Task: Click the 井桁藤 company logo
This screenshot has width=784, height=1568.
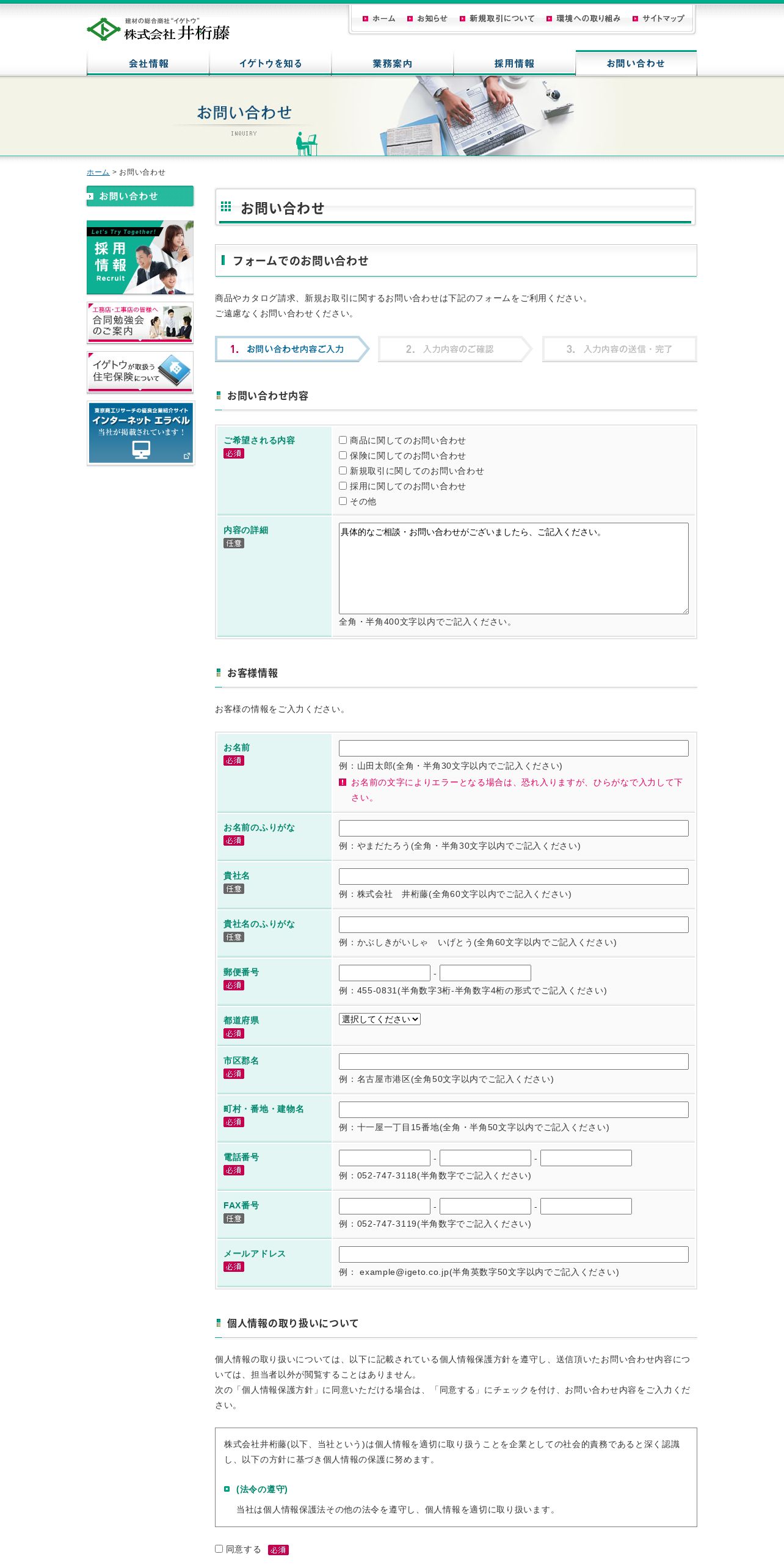Action: pos(158,29)
